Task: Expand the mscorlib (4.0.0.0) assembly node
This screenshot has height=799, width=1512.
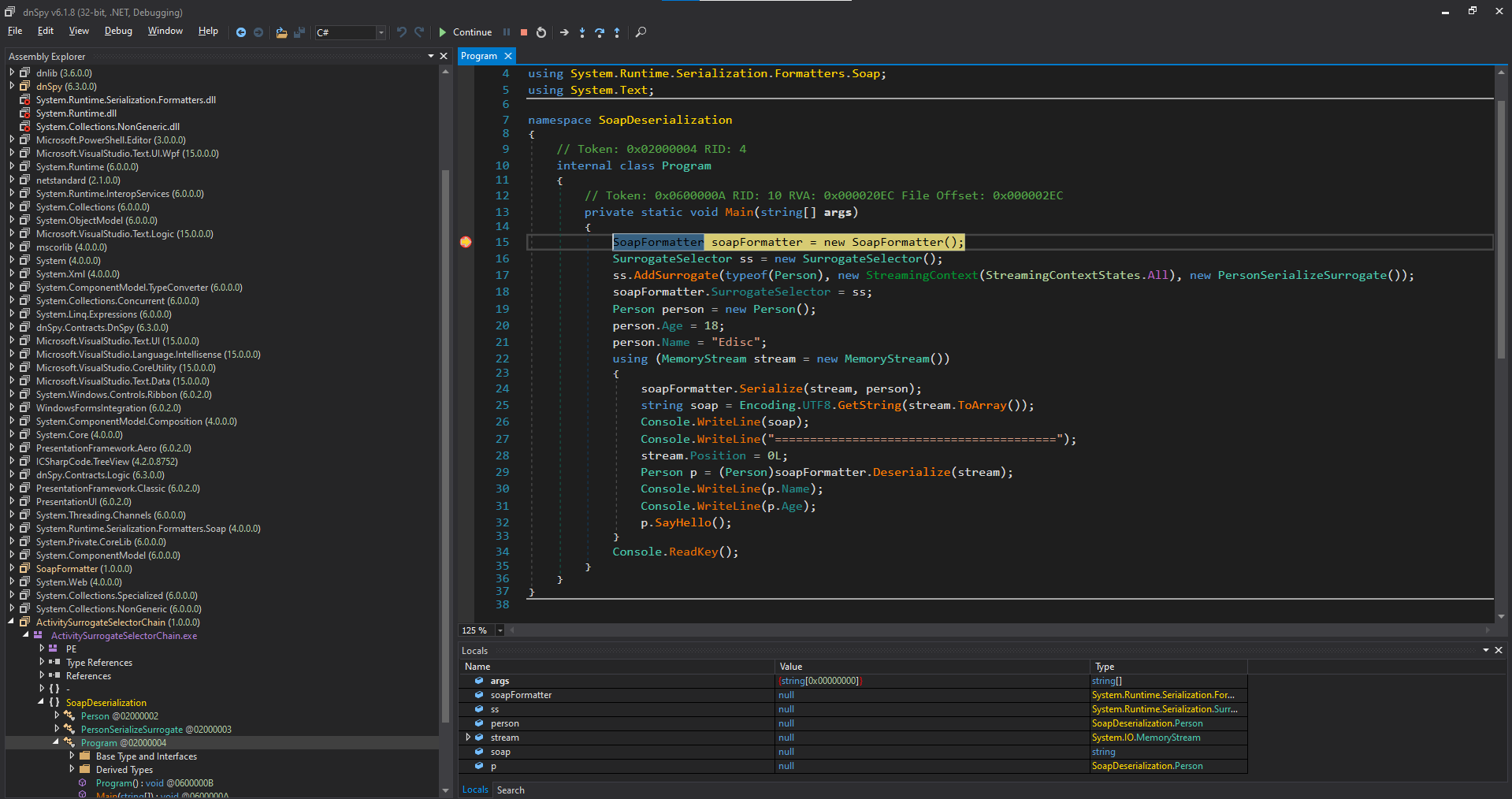Action: point(12,247)
